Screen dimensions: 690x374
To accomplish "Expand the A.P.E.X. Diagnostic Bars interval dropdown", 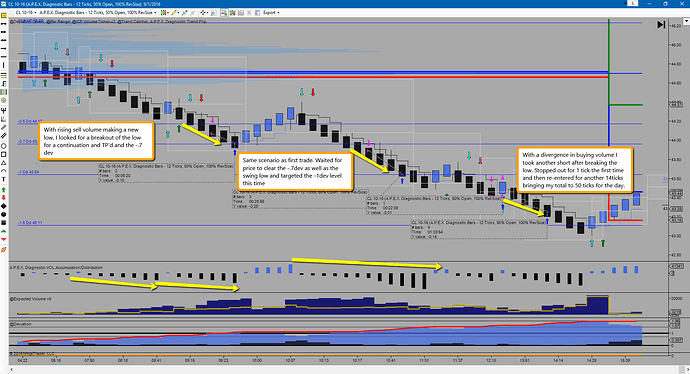I will click(x=98, y=13).
